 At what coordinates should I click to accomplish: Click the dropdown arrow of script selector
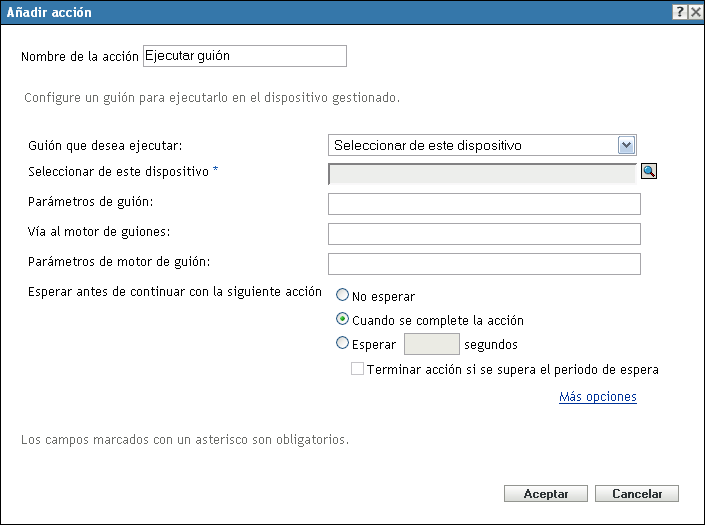[627, 145]
